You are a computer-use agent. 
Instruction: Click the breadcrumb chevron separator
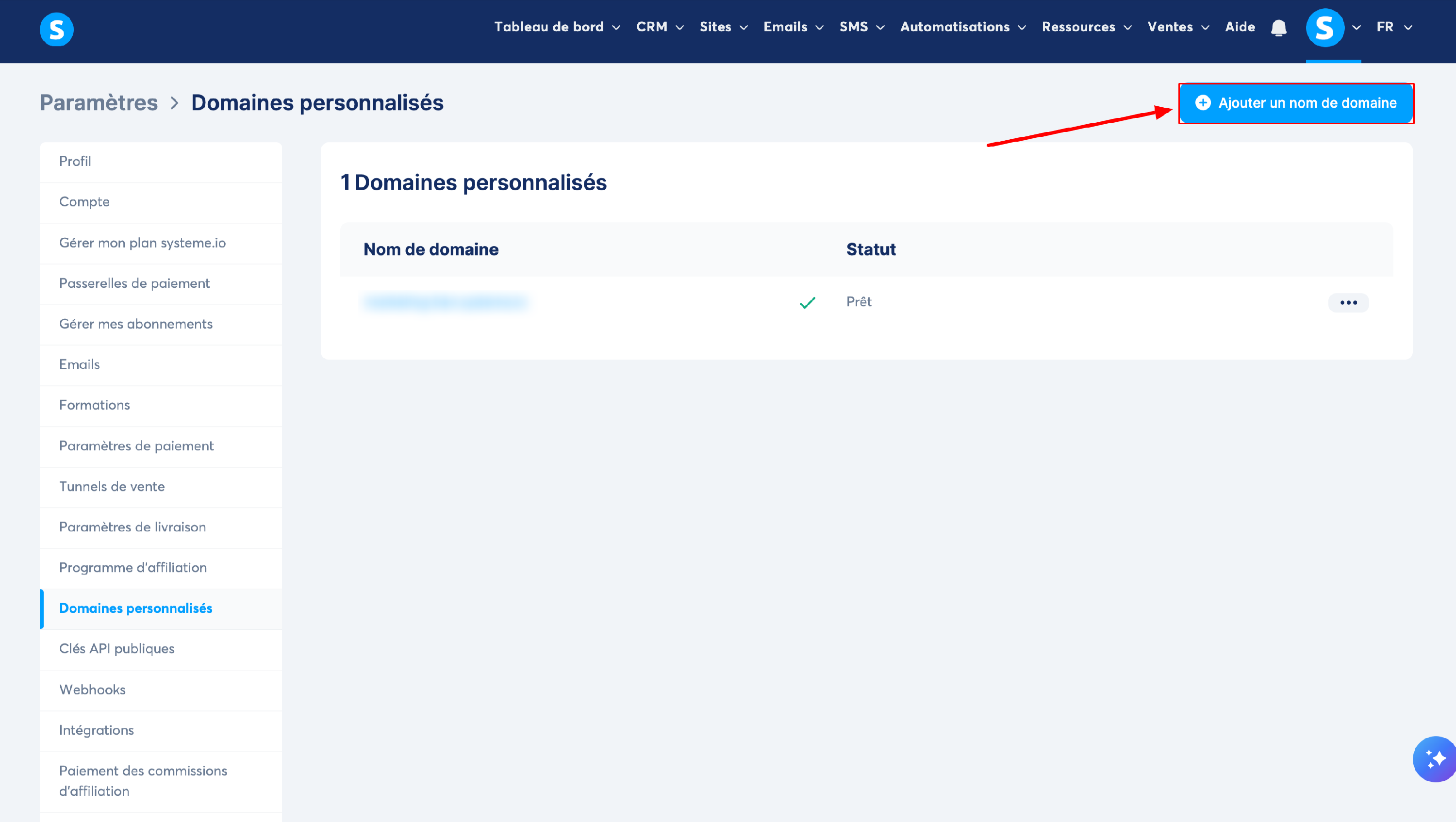pos(175,103)
